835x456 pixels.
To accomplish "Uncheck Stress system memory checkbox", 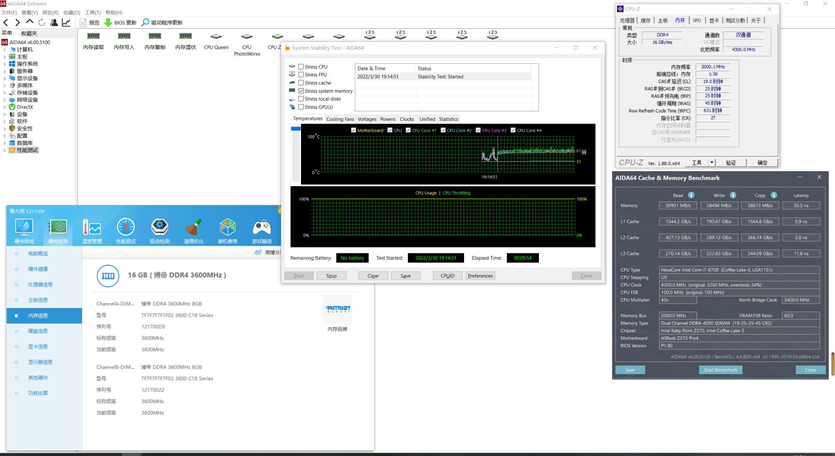I will (301, 91).
